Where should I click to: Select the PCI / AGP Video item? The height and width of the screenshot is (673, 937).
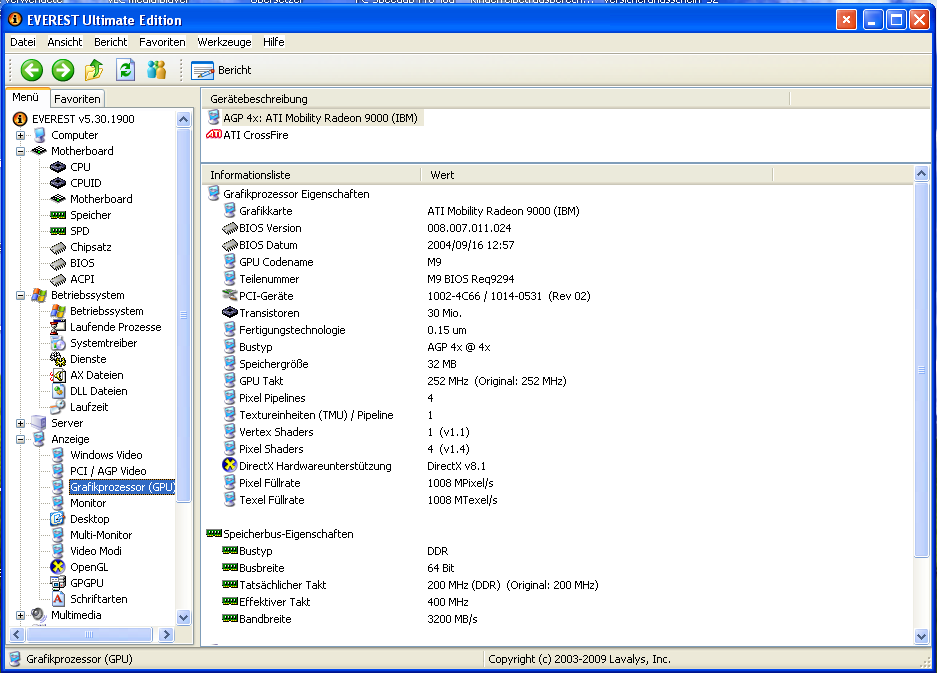(x=108, y=471)
